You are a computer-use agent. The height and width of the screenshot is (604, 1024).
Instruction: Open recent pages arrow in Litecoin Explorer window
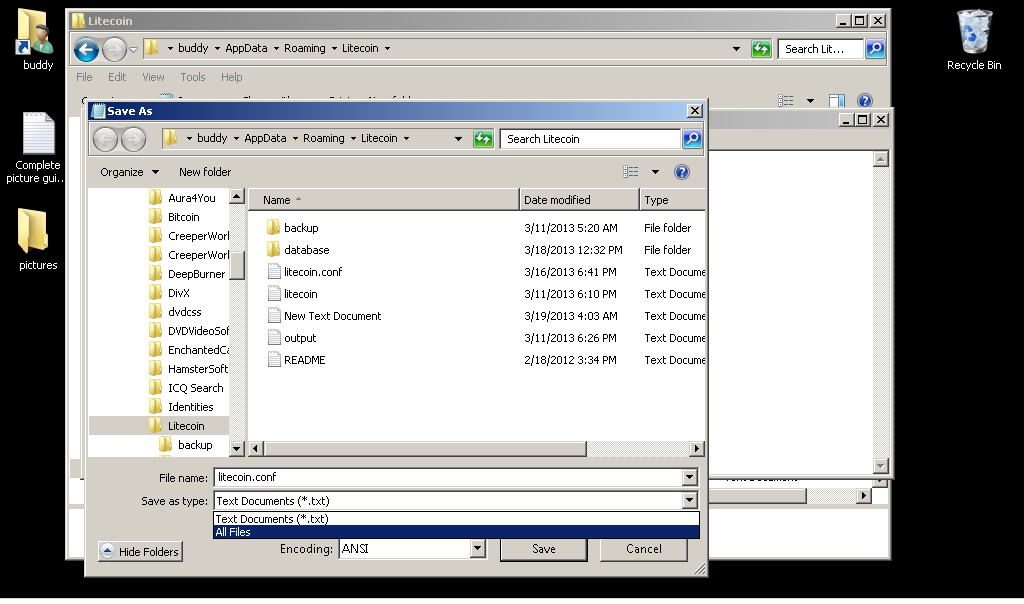133,50
